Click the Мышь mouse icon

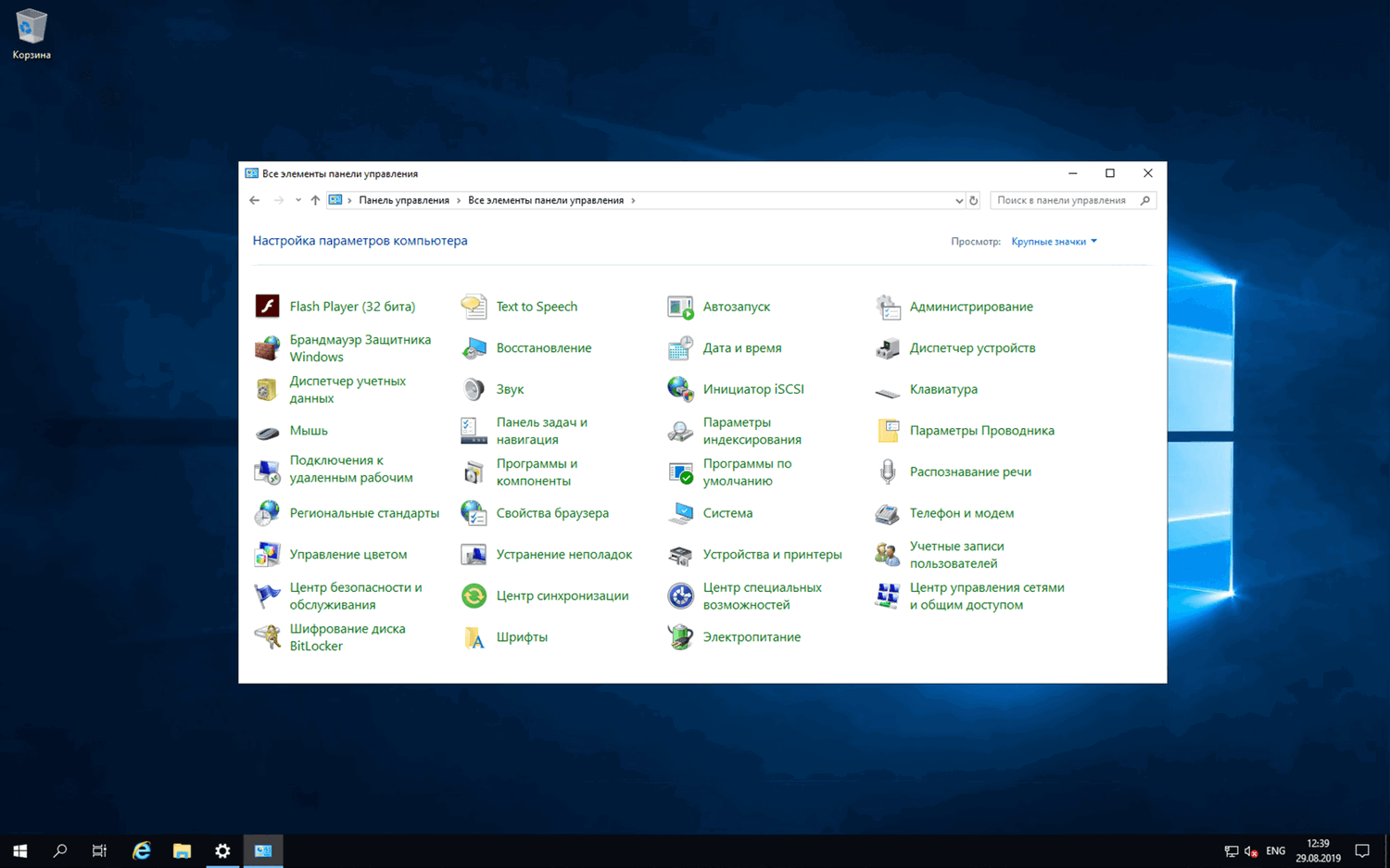pyautogui.click(x=268, y=431)
